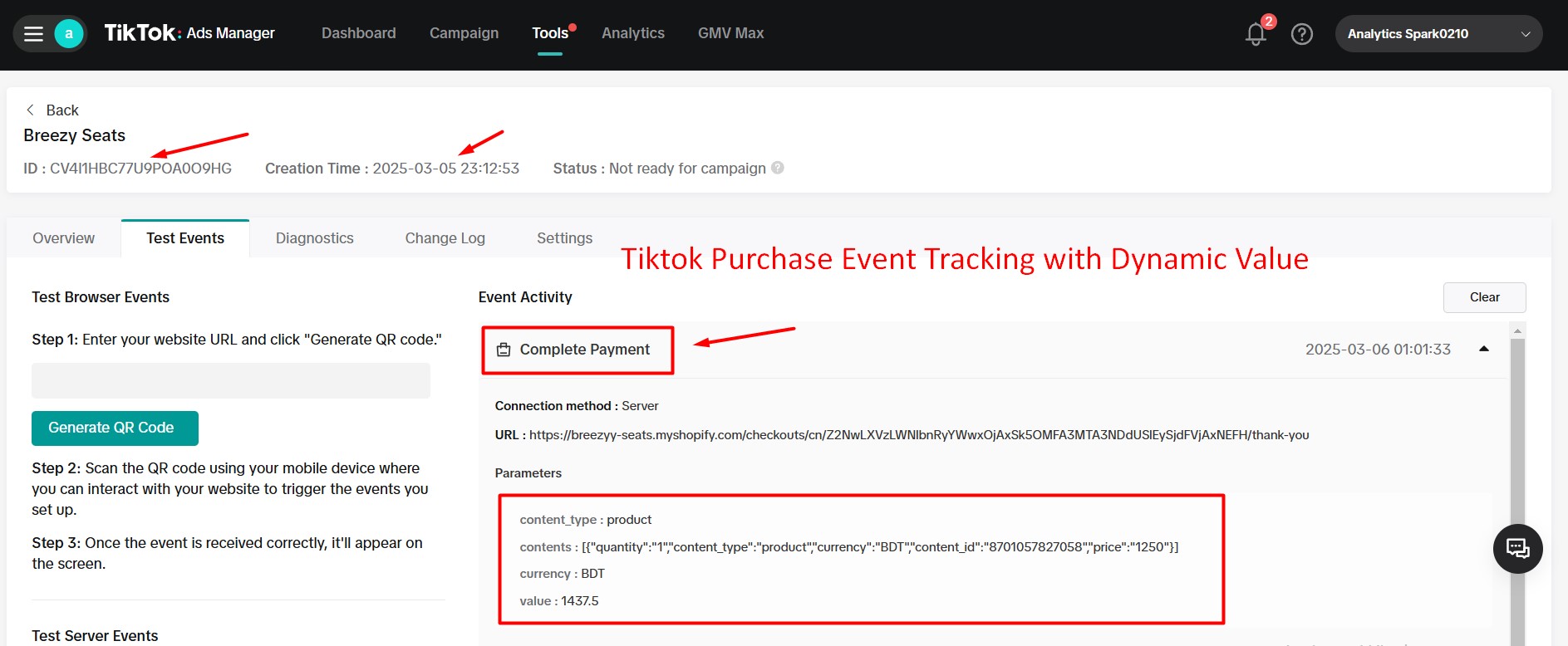Expand the Analytics Spark0210 account dropdown
Screen dimensions: 1568x646
coord(1438,34)
